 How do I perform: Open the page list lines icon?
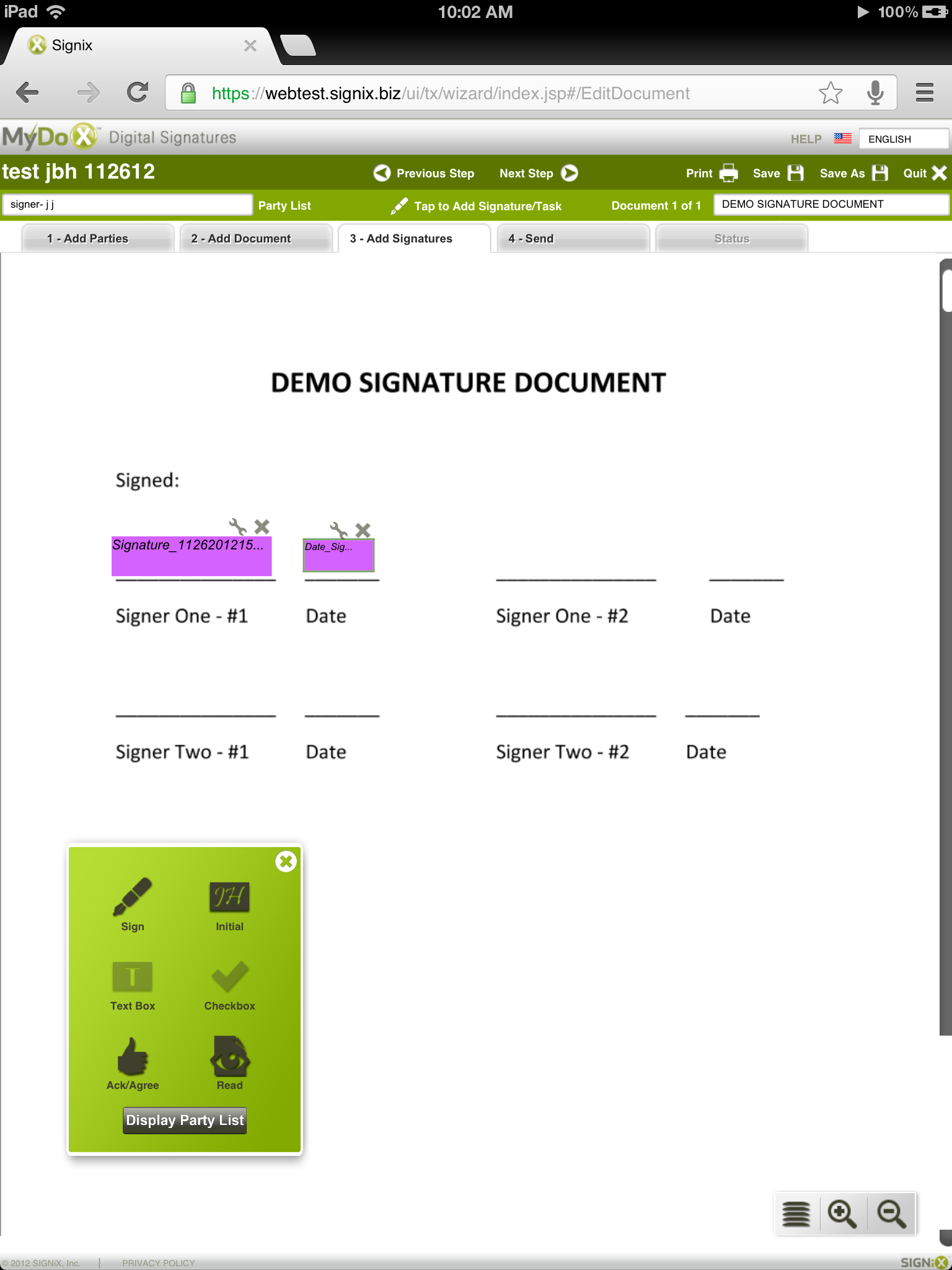coord(796,1214)
